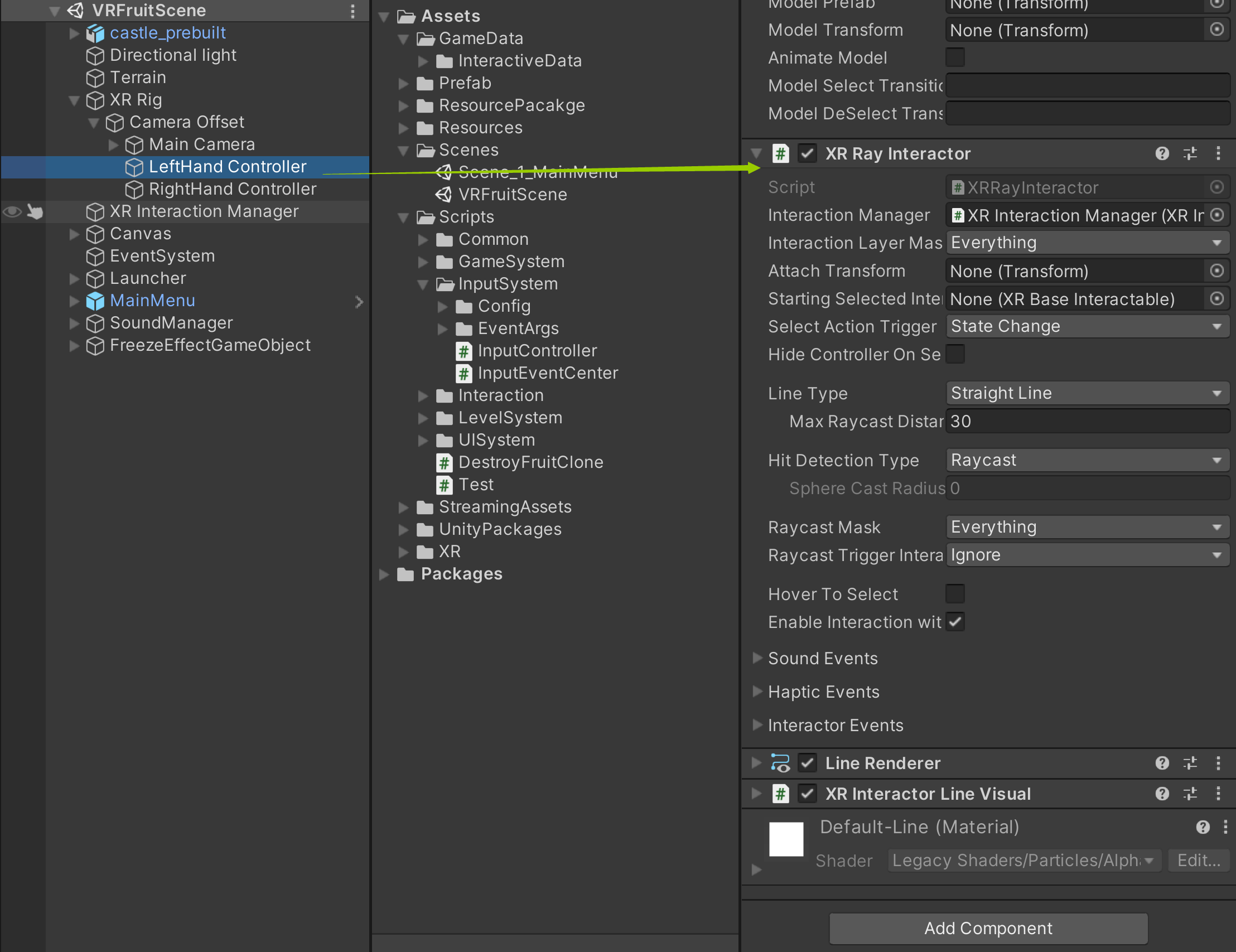Click Default-Line material help icon
Viewport: 1236px width, 952px height.
[1203, 827]
